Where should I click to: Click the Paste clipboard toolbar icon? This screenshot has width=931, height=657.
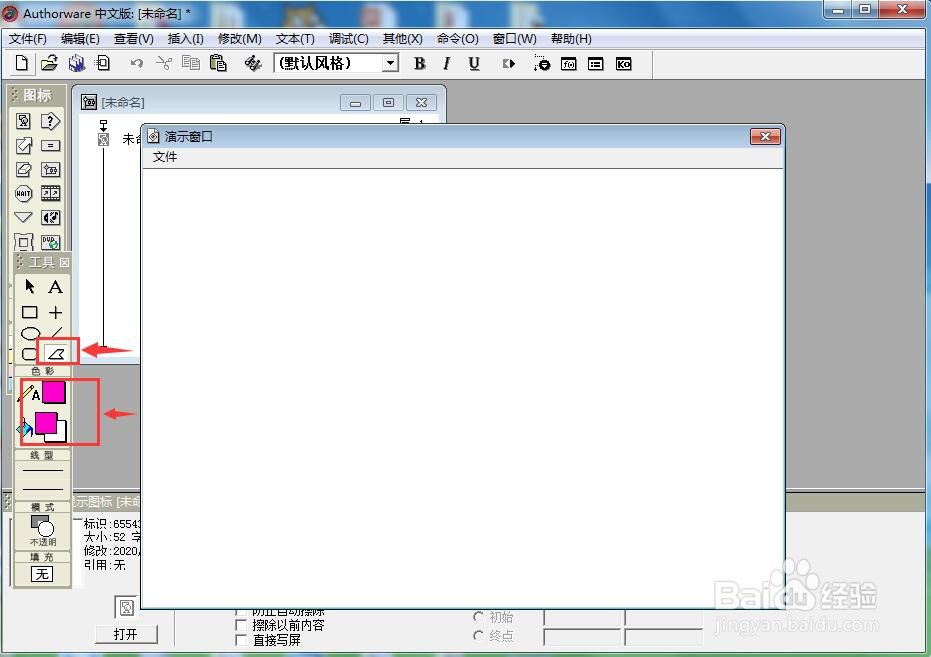218,63
